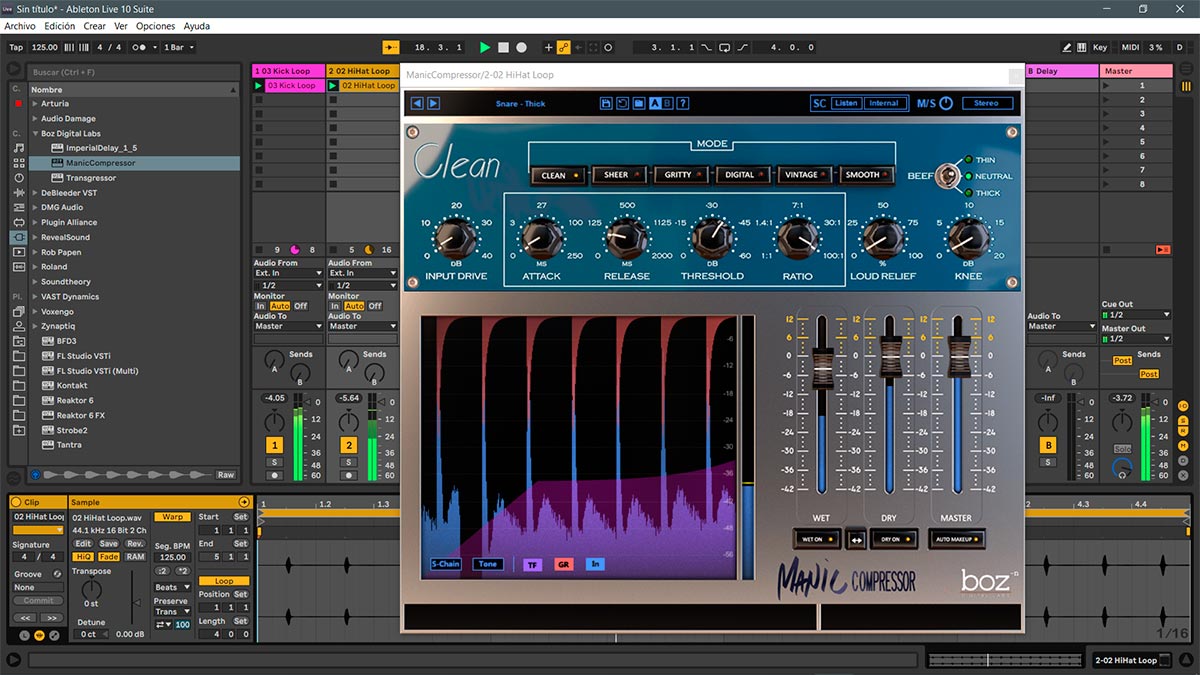Screen dimensions: 1200x675
Task: Arm the transport record button
Action: (x=521, y=47)
